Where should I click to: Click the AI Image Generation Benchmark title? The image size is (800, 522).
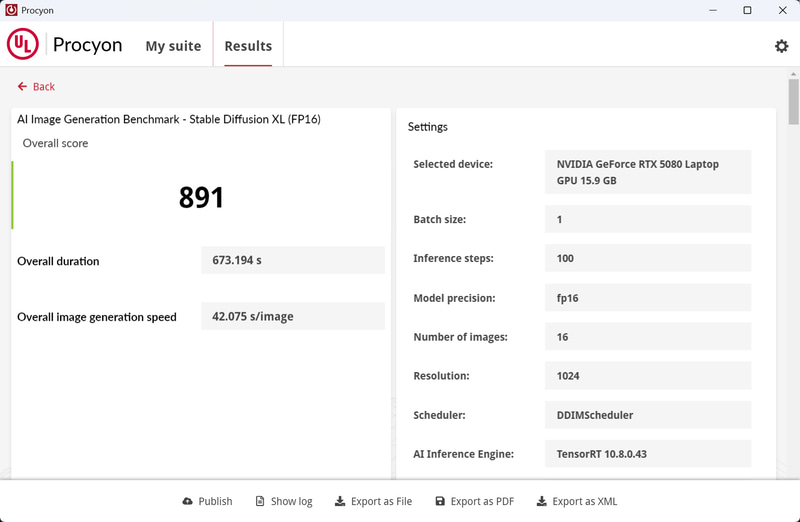169,119
